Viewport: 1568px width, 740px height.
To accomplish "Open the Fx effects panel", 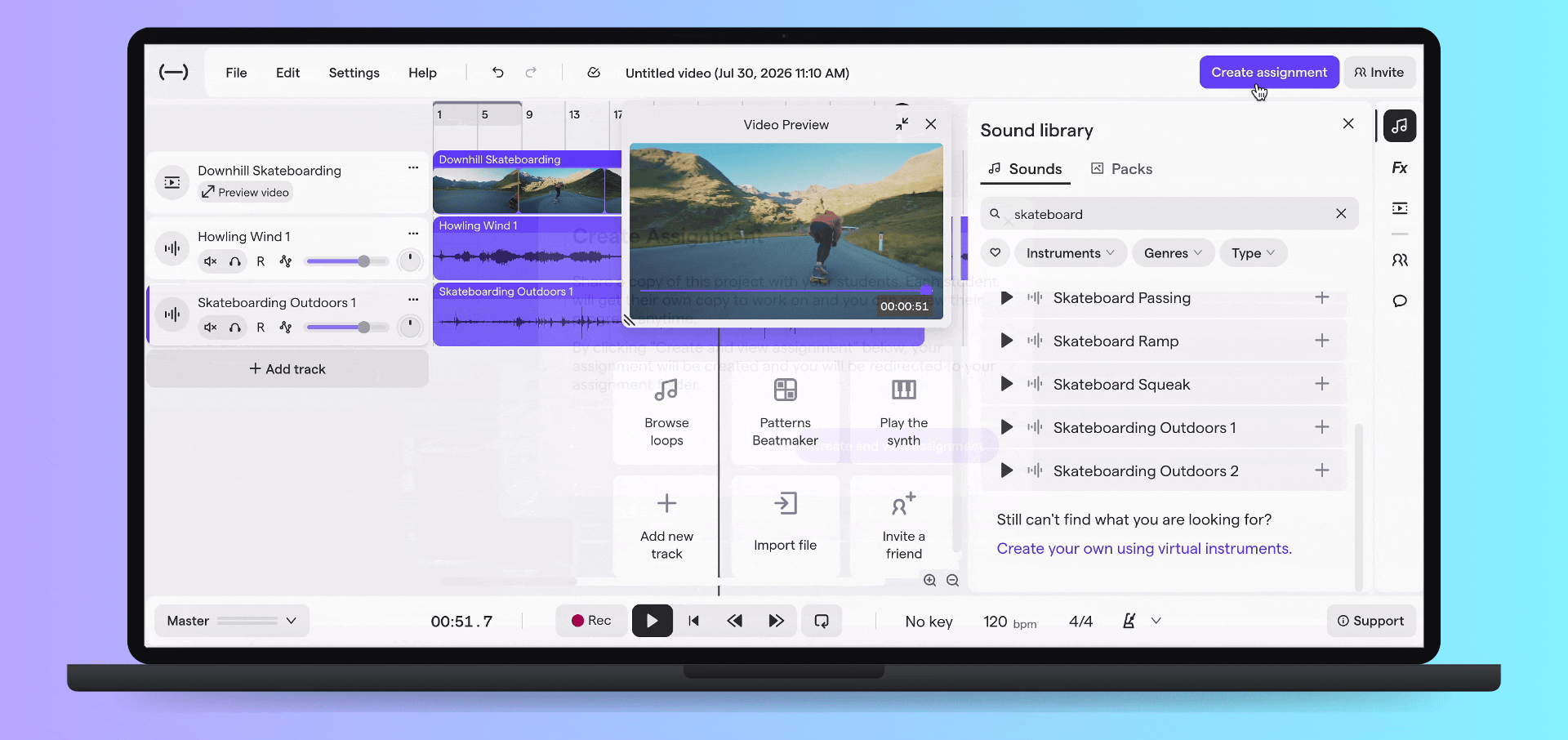I will (1400, 167).
